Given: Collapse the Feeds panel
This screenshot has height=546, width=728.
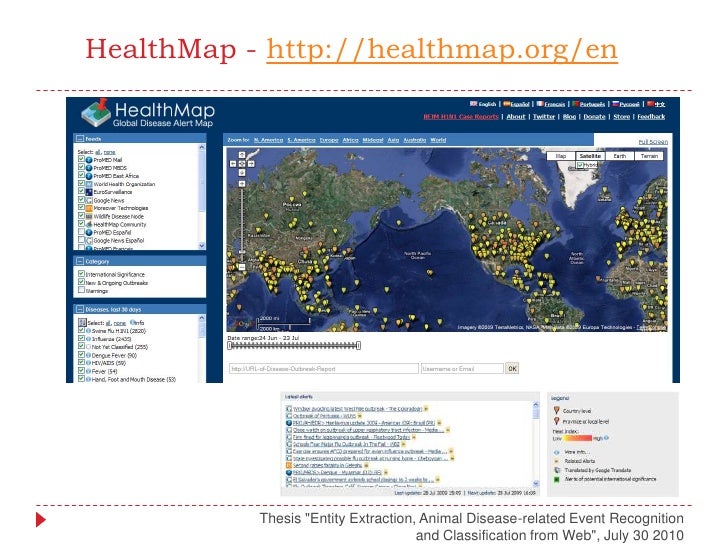Looking at the screenshot, I should [80, 139].
